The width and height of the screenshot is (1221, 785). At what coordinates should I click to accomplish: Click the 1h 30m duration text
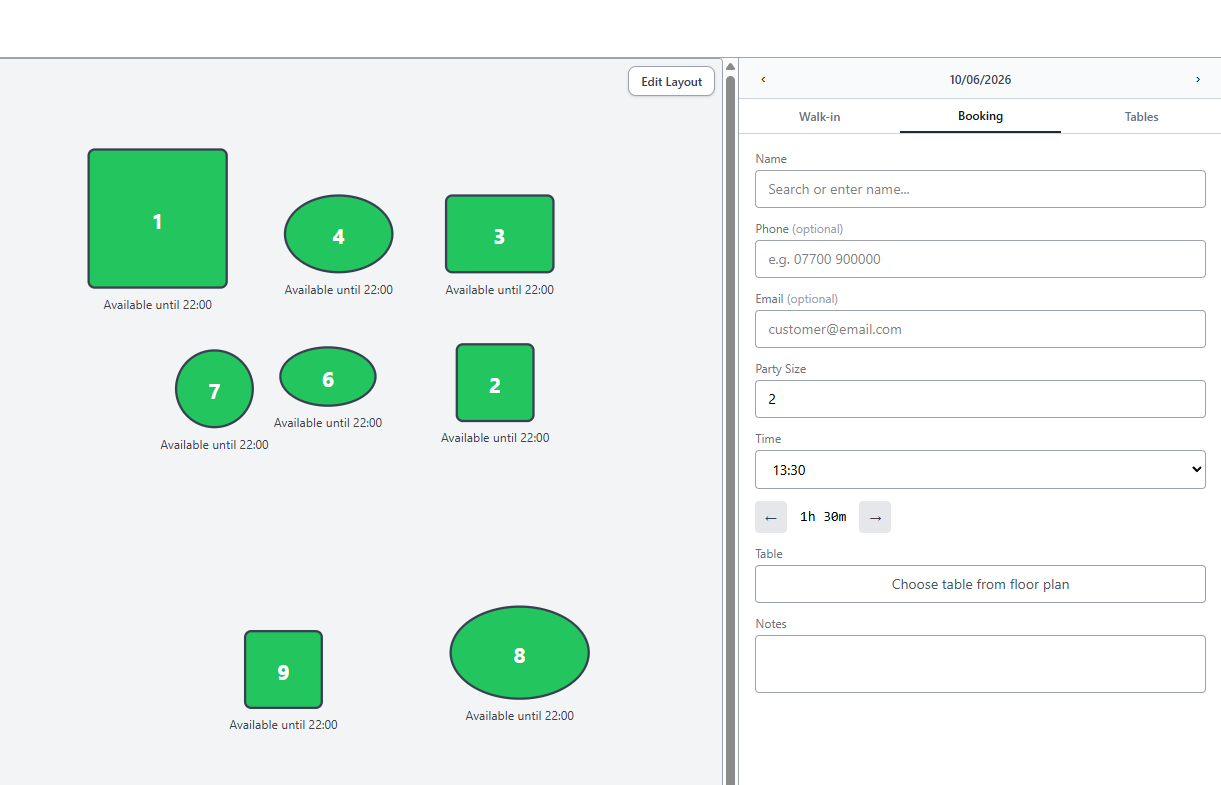823,517
